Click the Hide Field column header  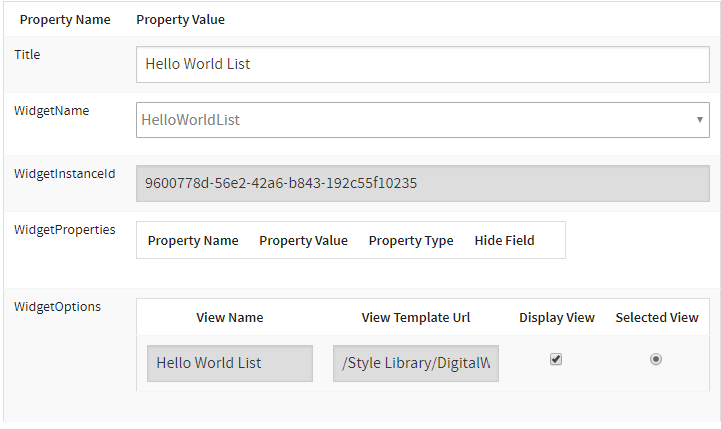point(504,240)
